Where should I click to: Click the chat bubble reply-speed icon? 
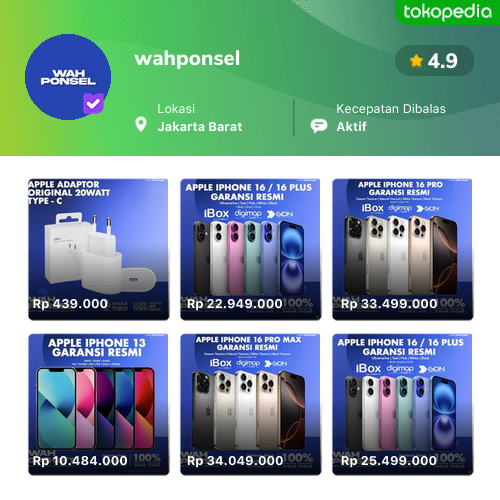pyautogui.click(x=319, y=126)
